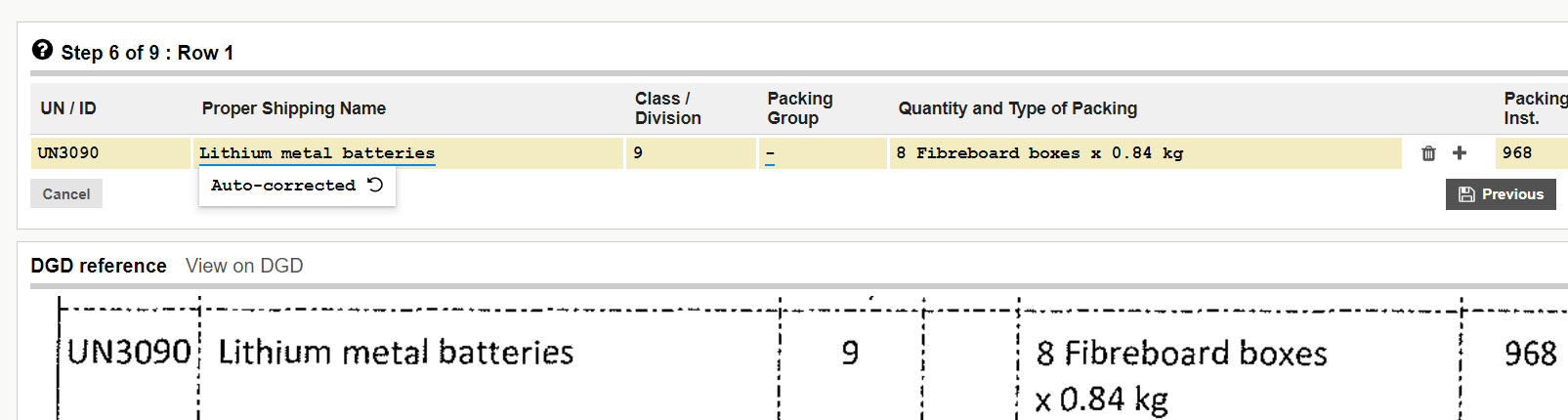Screen dimensions: 1568x420
Task: Select the Packing Group field with dash
Action: 823,153
